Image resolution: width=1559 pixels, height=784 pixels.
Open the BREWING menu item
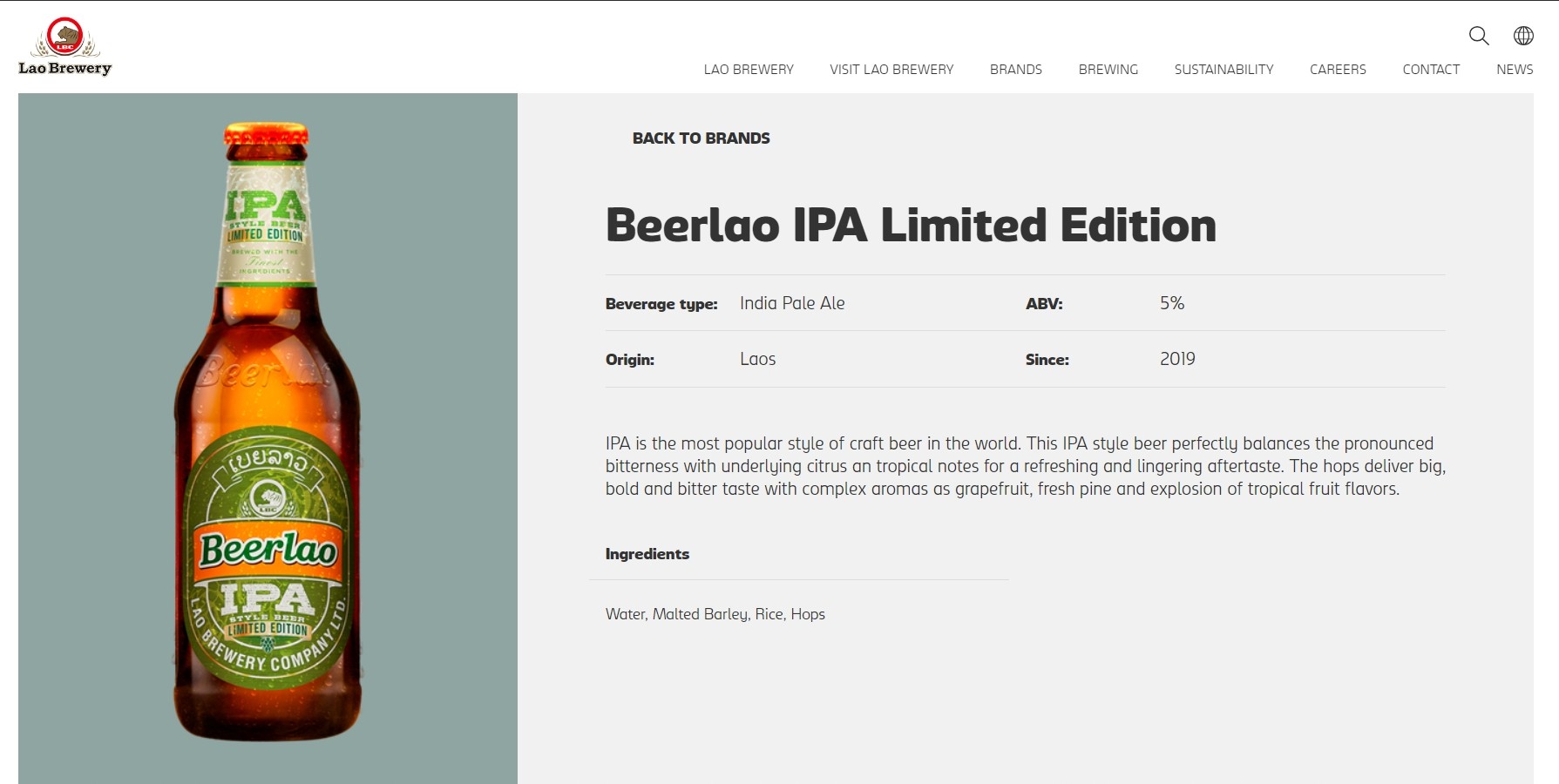pos(1108,70)
